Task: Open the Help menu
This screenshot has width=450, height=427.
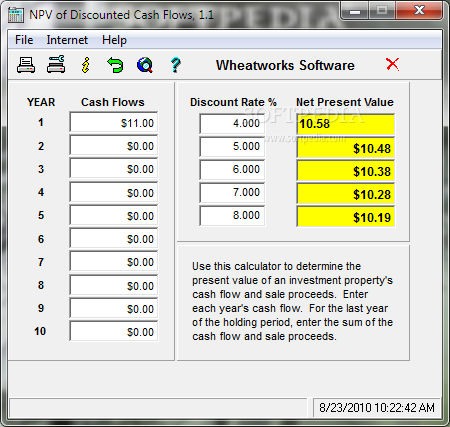Action: 114,40
